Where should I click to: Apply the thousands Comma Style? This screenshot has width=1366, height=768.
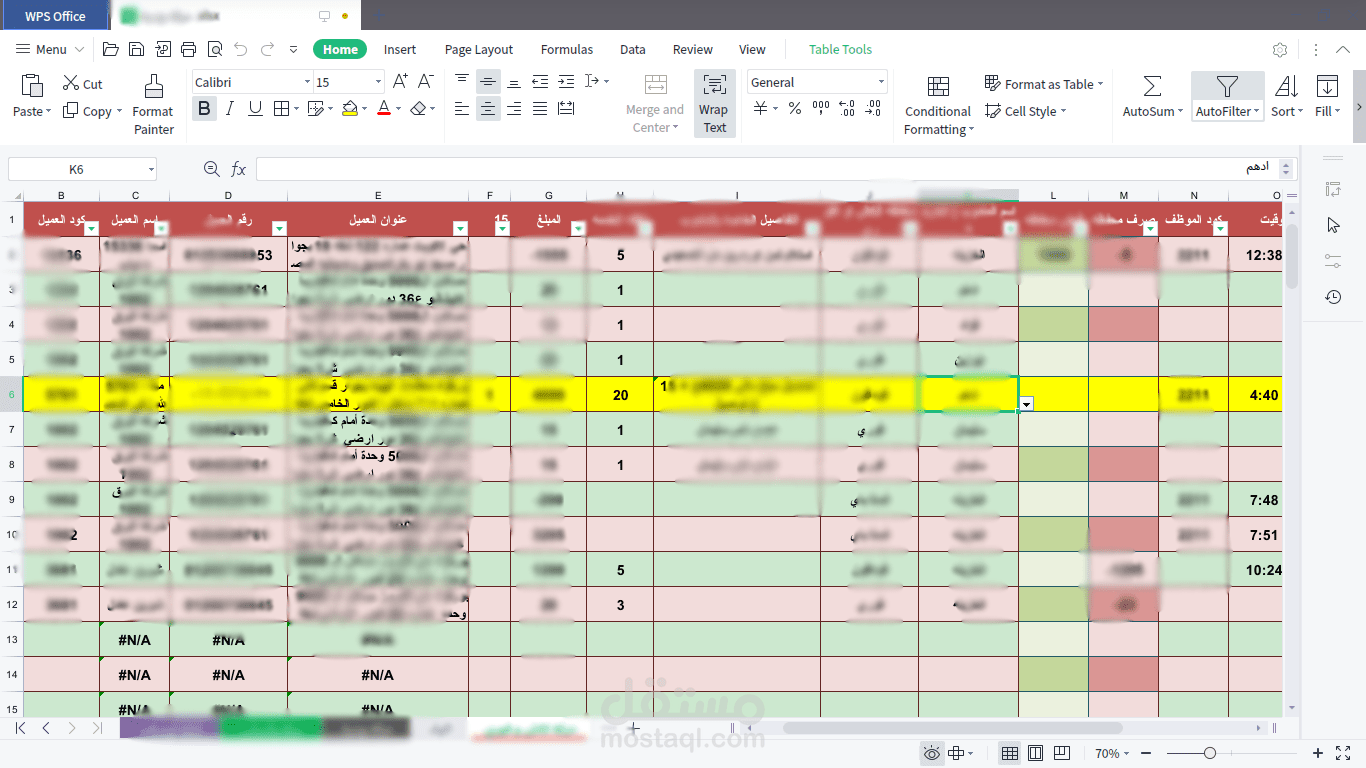pos(821,109)
